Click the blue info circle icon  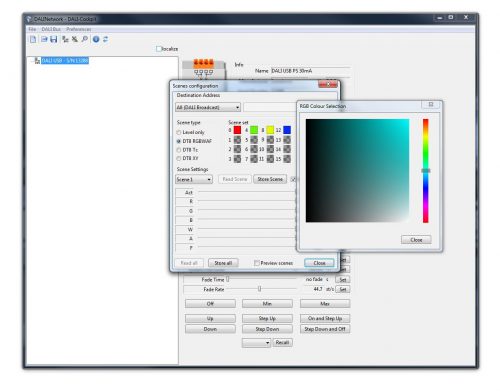coord(96,39)
